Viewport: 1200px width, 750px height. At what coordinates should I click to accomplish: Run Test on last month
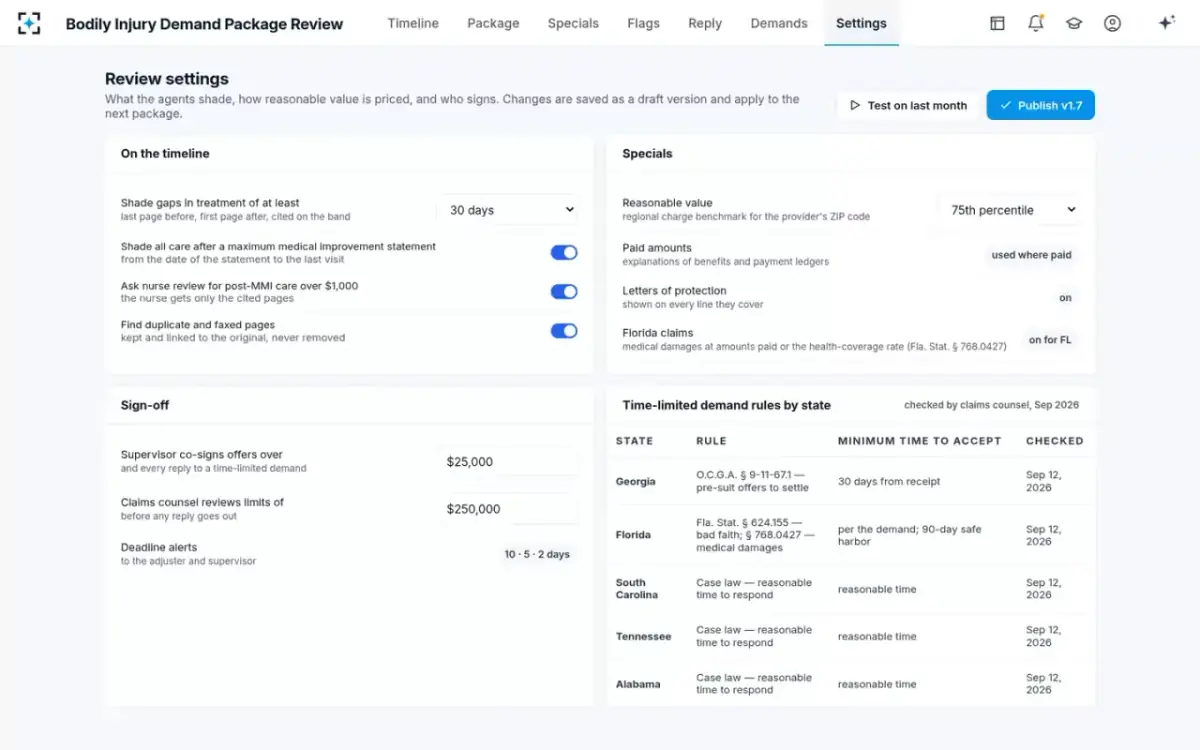[x=908, y=105]
